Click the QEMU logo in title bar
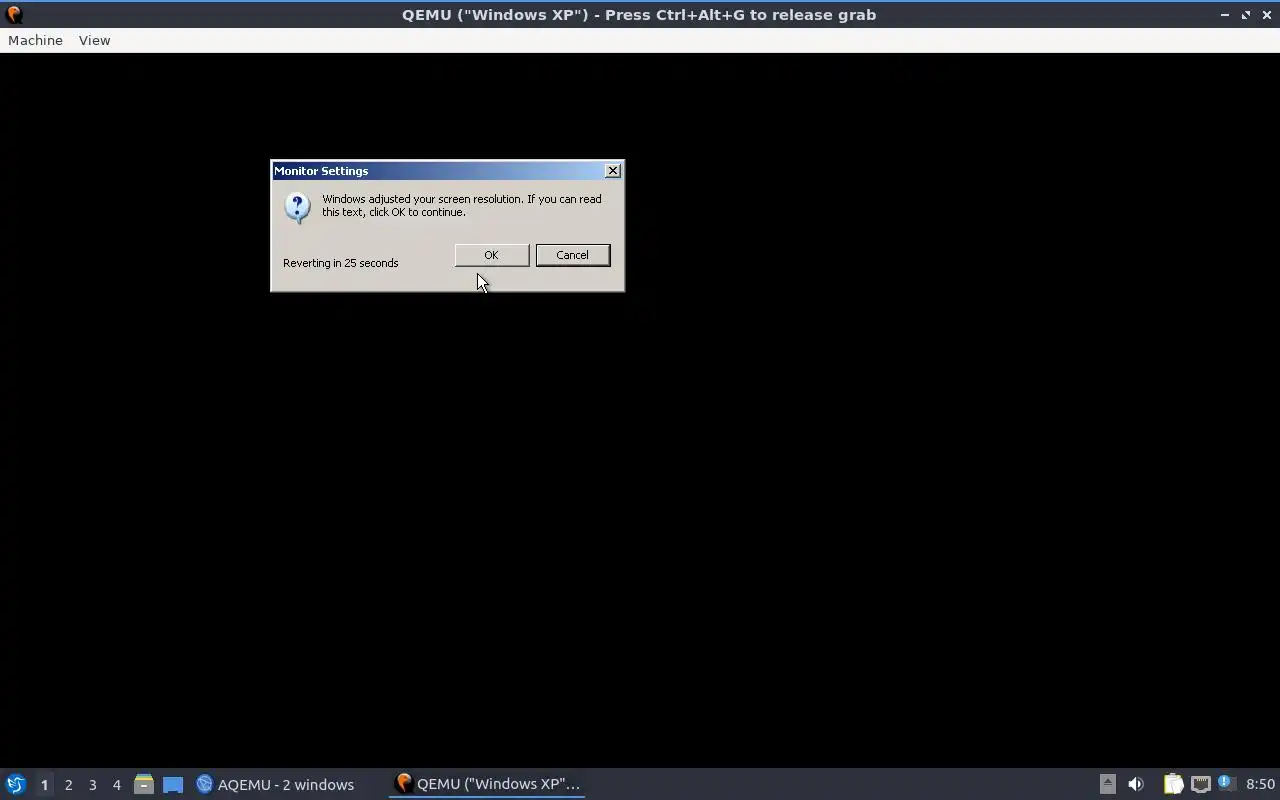Viewport: 1280px width, 800px height. 14,15
